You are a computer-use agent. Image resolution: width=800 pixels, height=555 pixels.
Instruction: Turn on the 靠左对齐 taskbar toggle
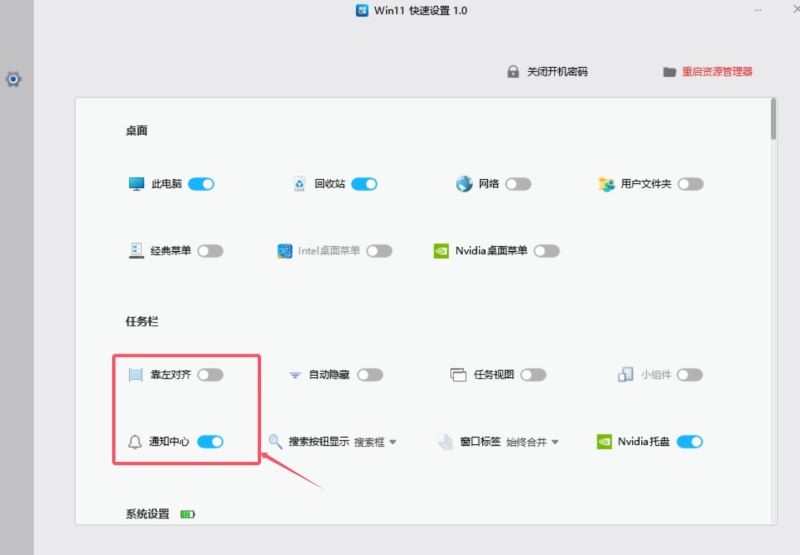(x=210, y=375)
